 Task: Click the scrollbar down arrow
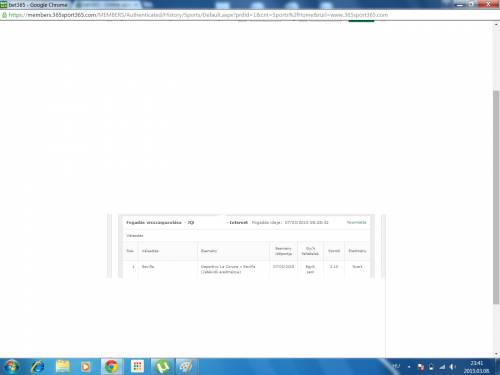(496, 354)
